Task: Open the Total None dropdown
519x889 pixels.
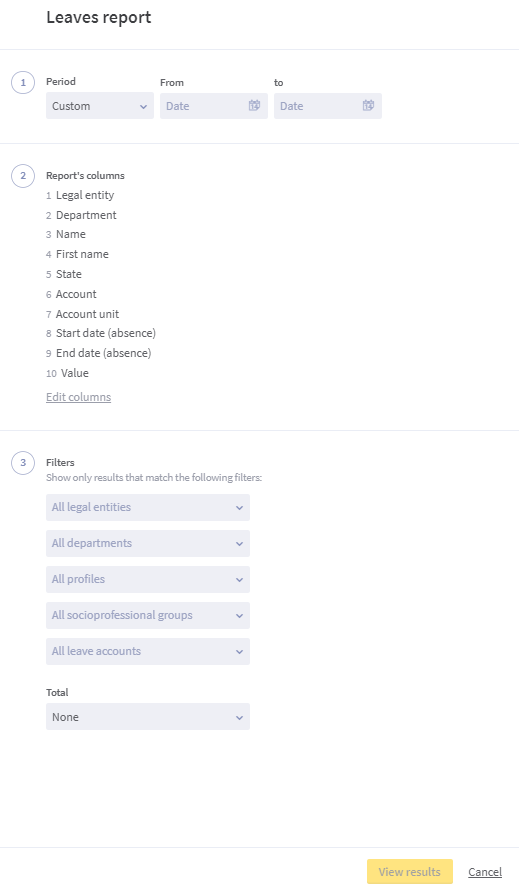Action: pyautogui.click(x=147, y=717)
